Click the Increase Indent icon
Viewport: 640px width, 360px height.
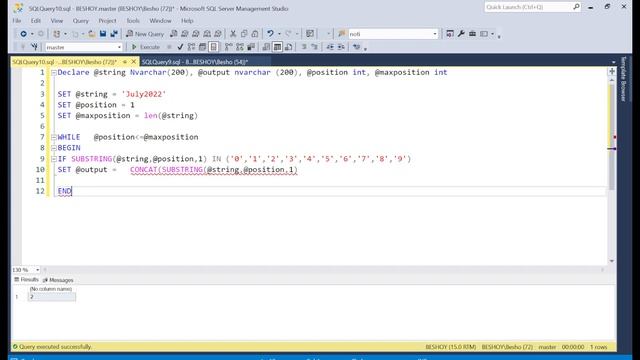pyautogui.click(x=341, y=47)
